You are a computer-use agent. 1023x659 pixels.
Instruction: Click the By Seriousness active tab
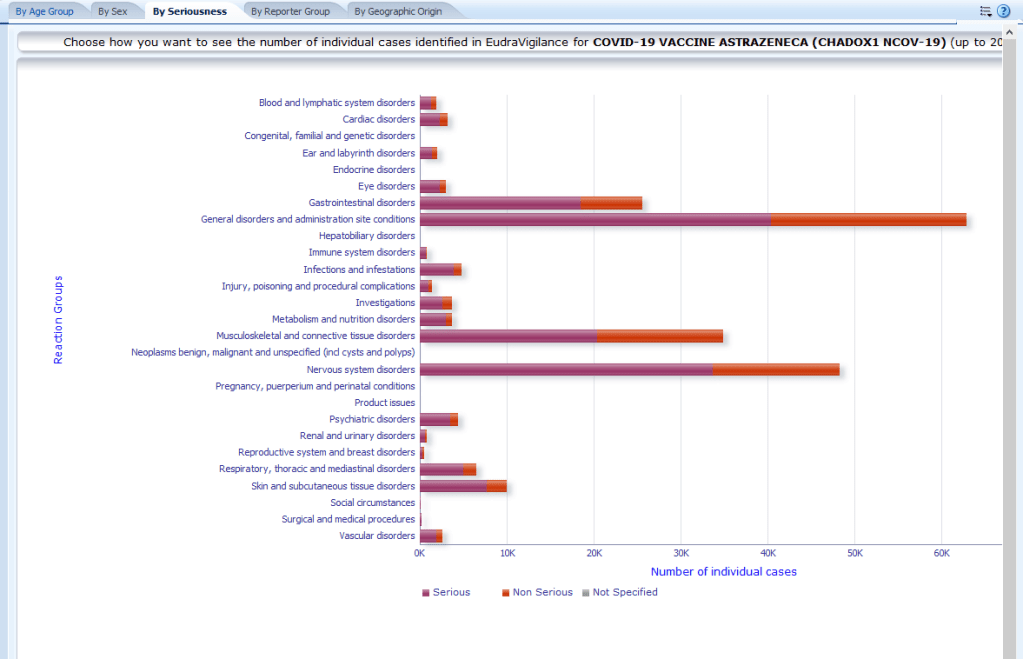(x=190, y=12)
